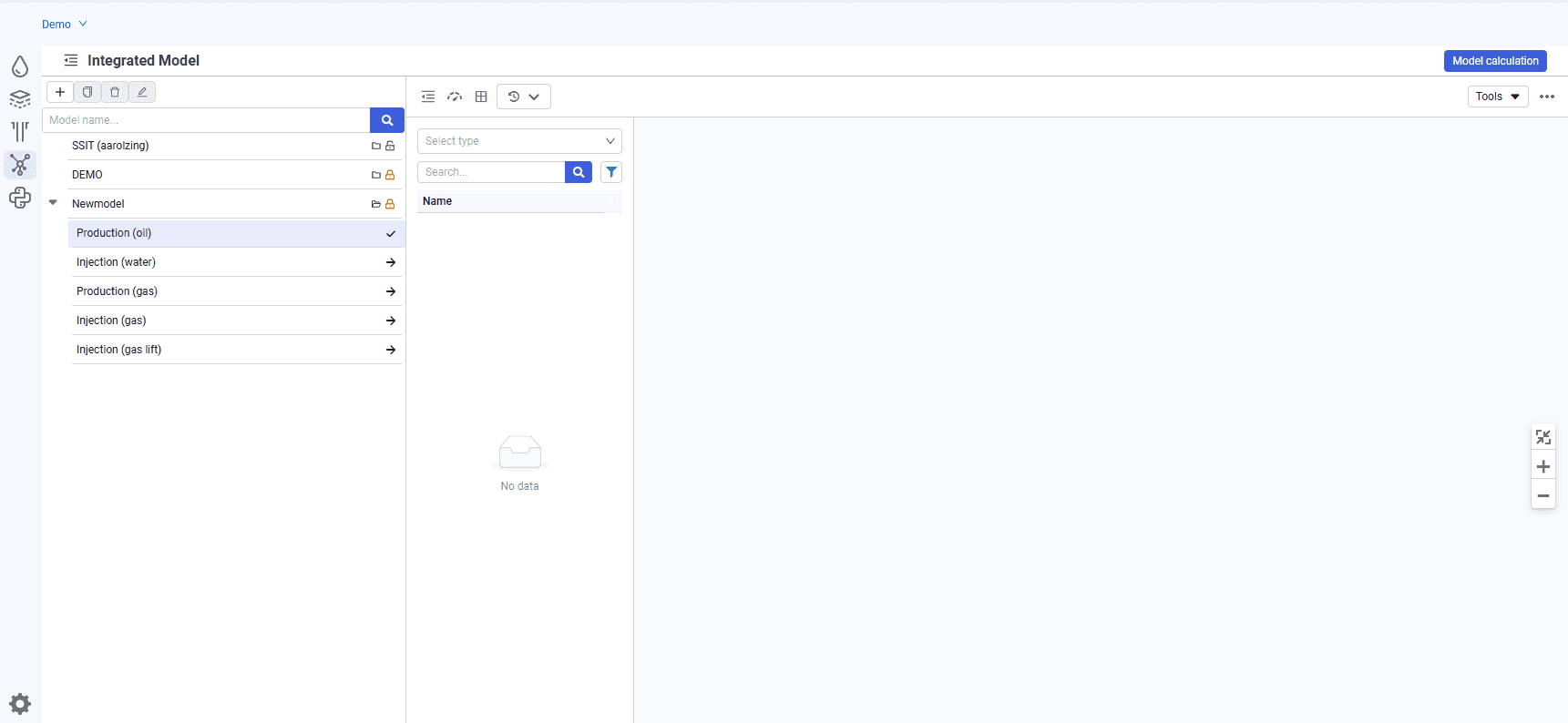
Task: Click the folder icon on DEMO row
Action: (x=376, y=175)
